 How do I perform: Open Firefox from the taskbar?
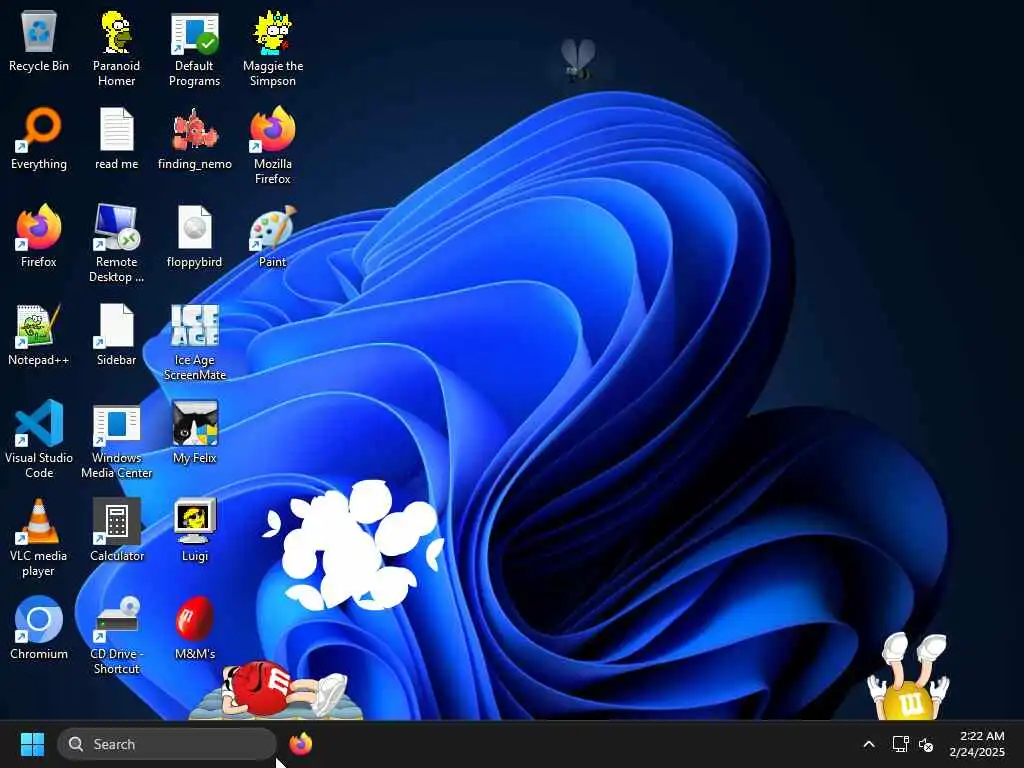coord(301,744)
